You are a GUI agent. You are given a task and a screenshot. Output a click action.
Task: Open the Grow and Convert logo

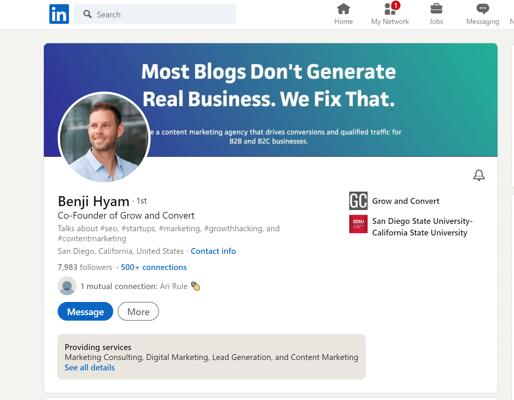pyautogui.click(x=358, y=201)
